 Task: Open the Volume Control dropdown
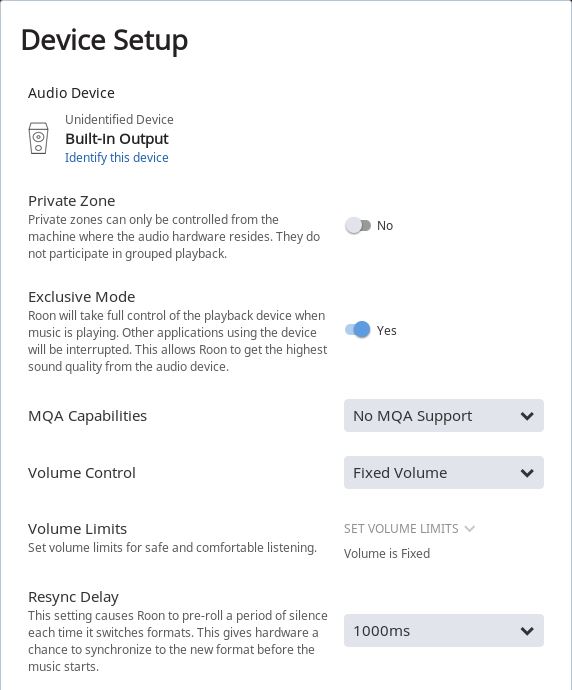click(x=444, y=473)
